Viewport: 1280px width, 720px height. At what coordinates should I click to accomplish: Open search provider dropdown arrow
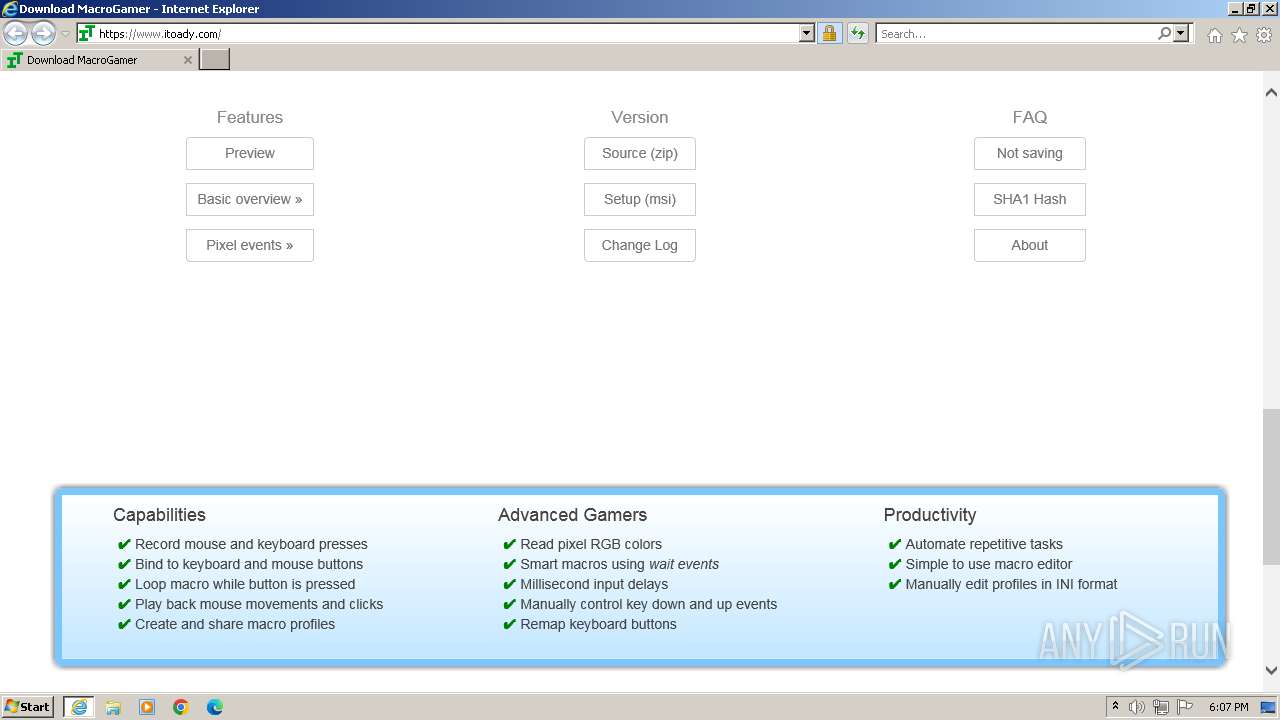(1181, 34)
